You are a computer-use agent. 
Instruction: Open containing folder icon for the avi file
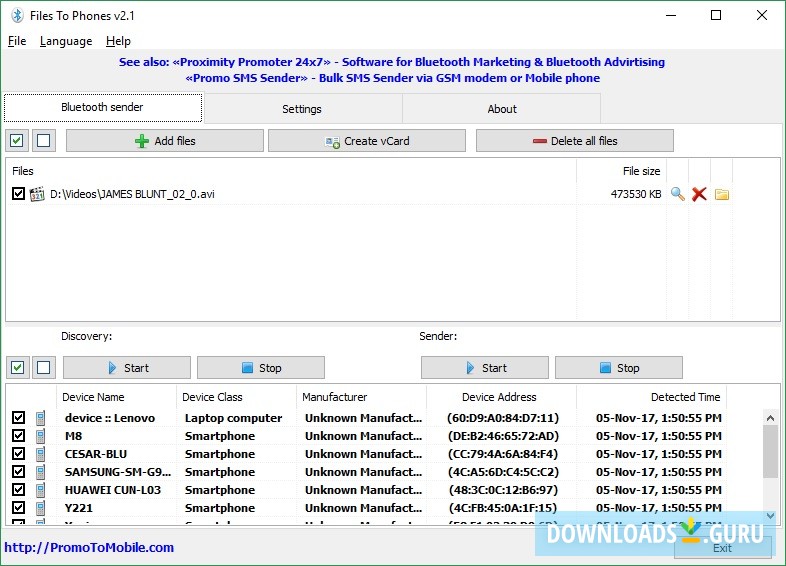point(722,194)
